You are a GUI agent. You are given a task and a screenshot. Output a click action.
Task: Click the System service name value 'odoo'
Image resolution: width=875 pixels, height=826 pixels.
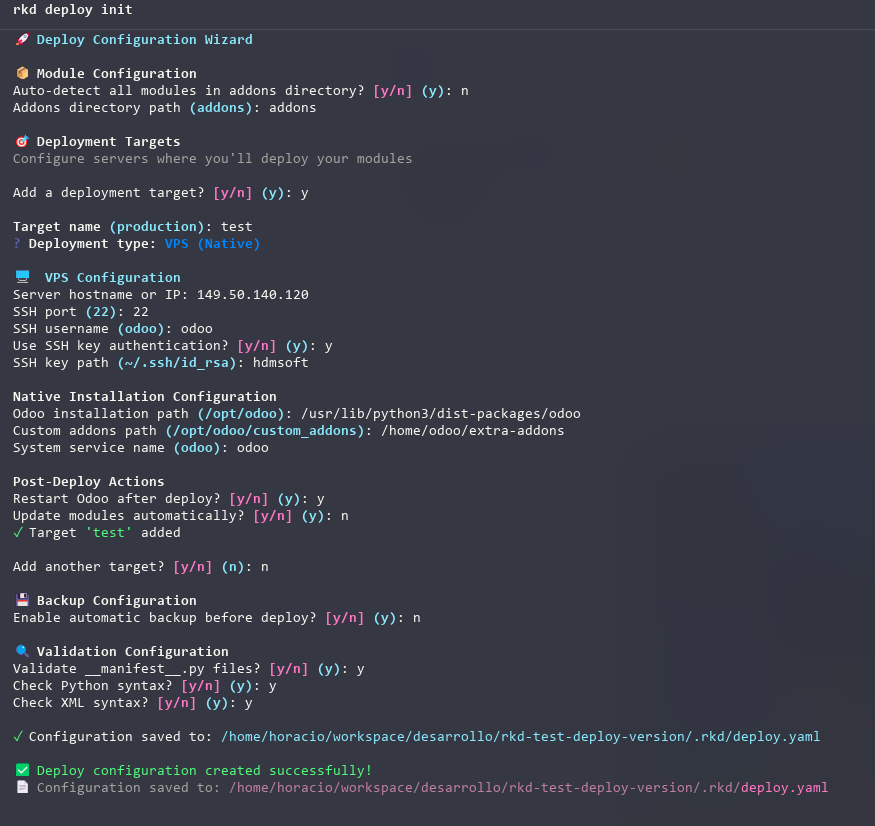[x=252, y=448]
